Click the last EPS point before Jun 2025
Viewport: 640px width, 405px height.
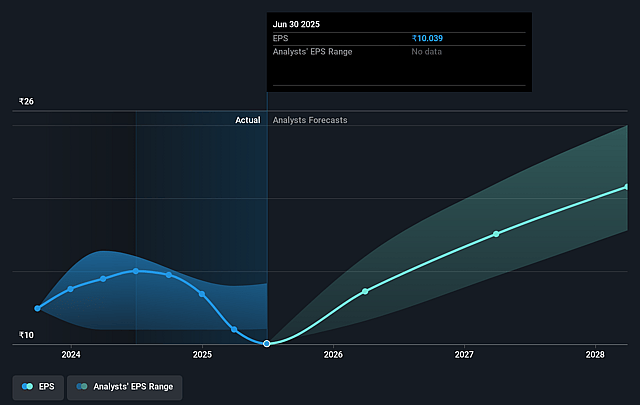pos(234,329)
